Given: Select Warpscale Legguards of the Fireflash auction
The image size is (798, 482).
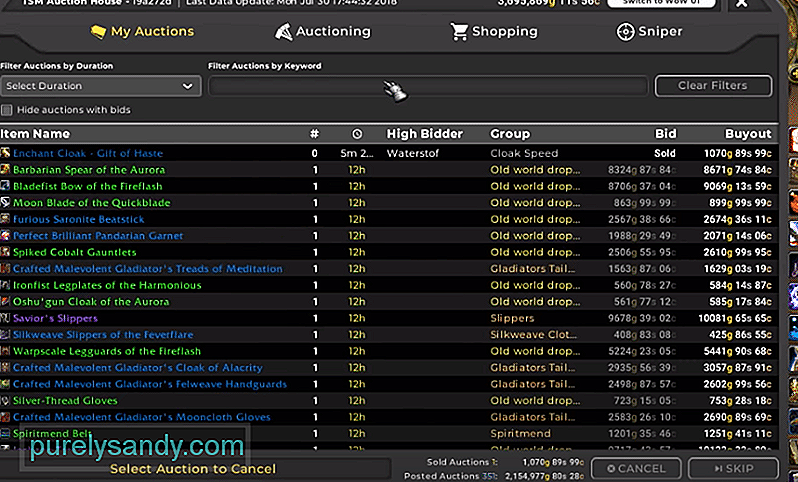Looking at the screenshot, I should pyautogui.click(x=389, y=351).
